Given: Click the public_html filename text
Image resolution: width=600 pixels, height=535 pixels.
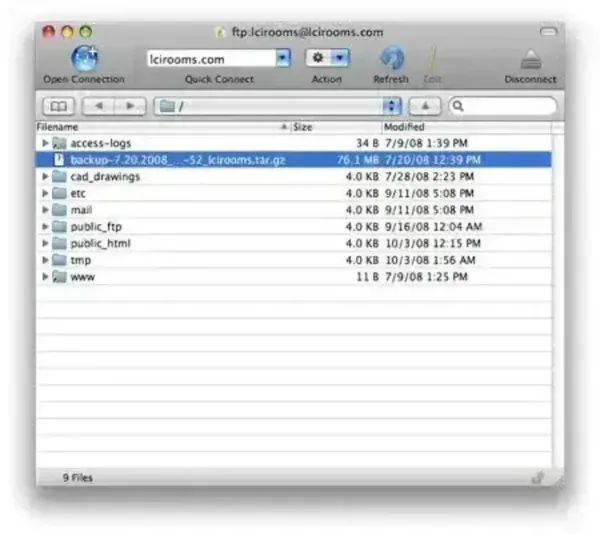Looking at the screenshot, I should pyautogui.click(x=101, y=243).
